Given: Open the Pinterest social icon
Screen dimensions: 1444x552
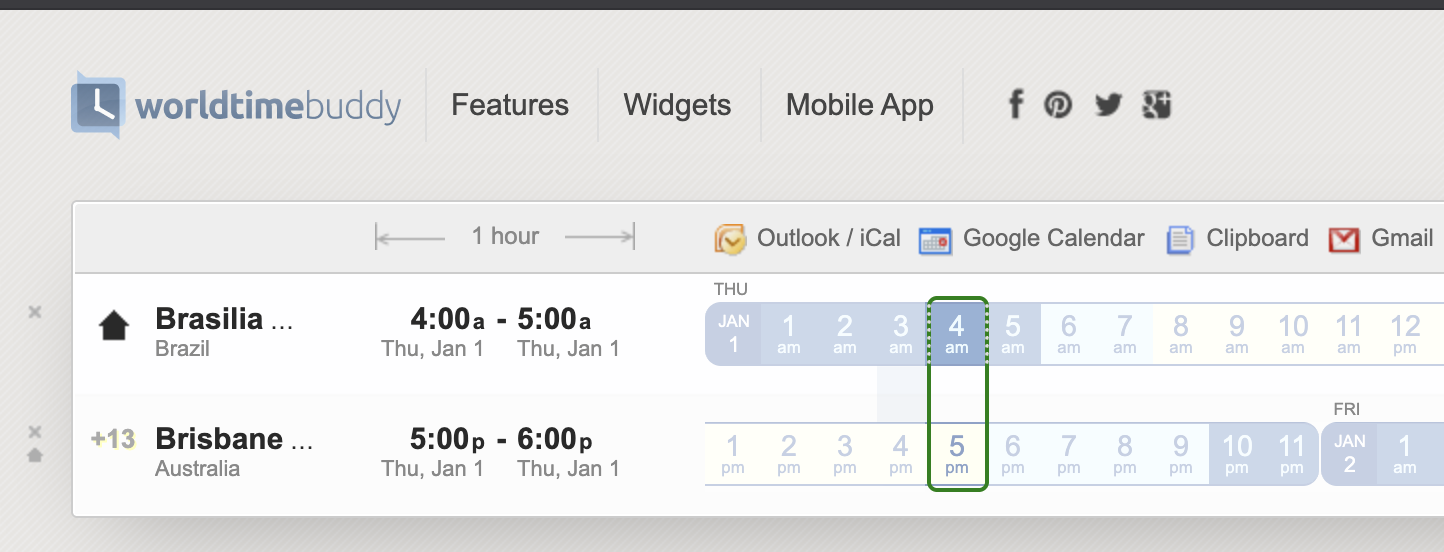Looking at the screenshot, I should [1058, 104].
